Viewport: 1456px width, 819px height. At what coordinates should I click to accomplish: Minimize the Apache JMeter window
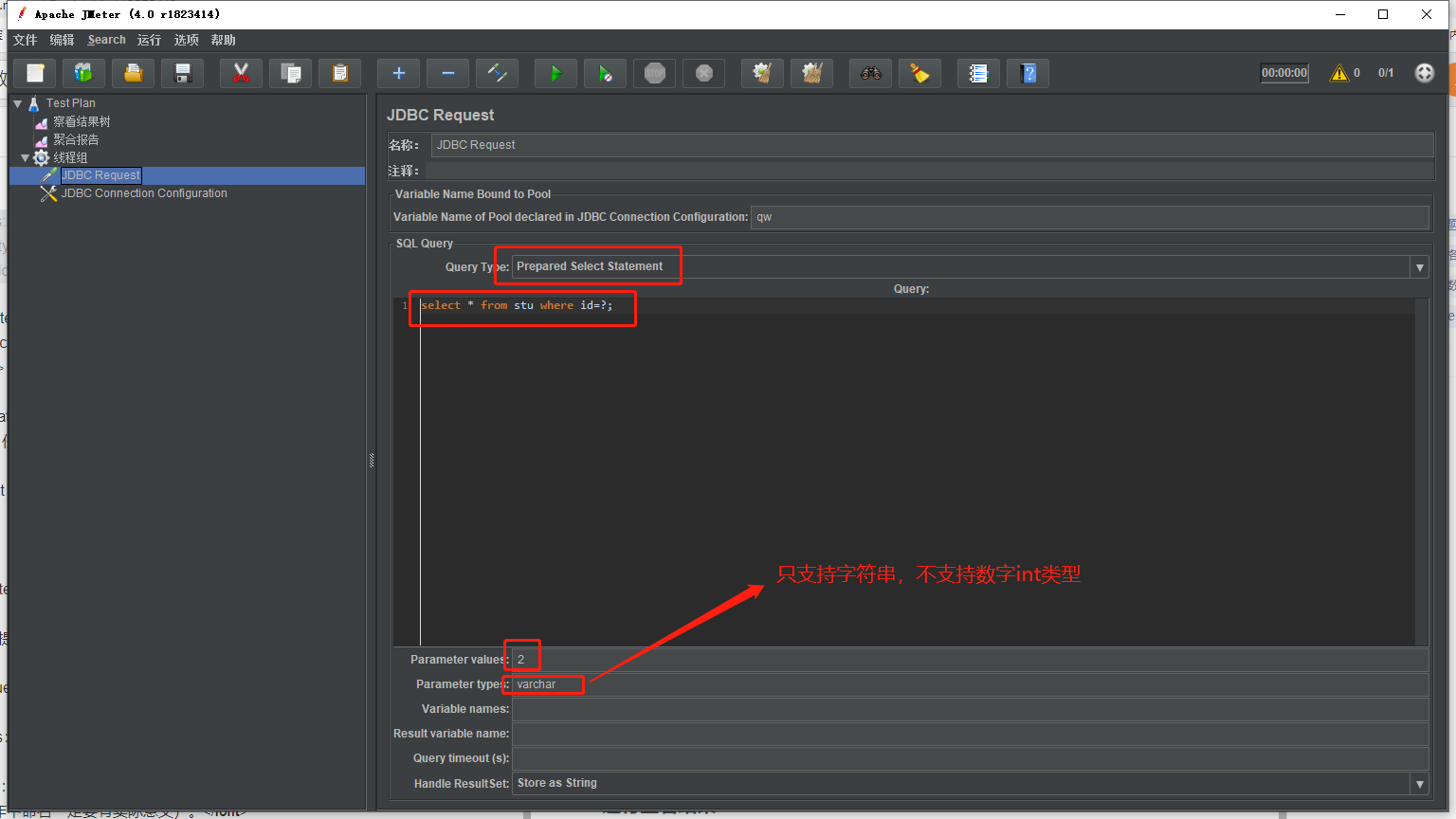click(x=1340, y=14)
